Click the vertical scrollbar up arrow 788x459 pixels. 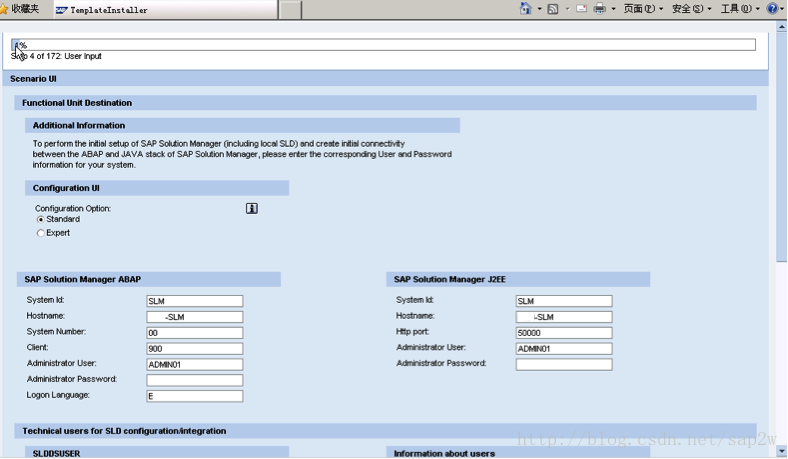coord(781,27)
